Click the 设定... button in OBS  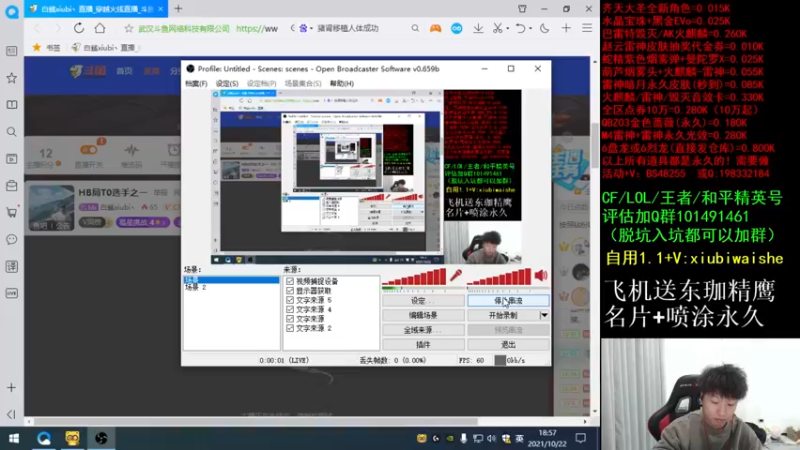[423, 301]
